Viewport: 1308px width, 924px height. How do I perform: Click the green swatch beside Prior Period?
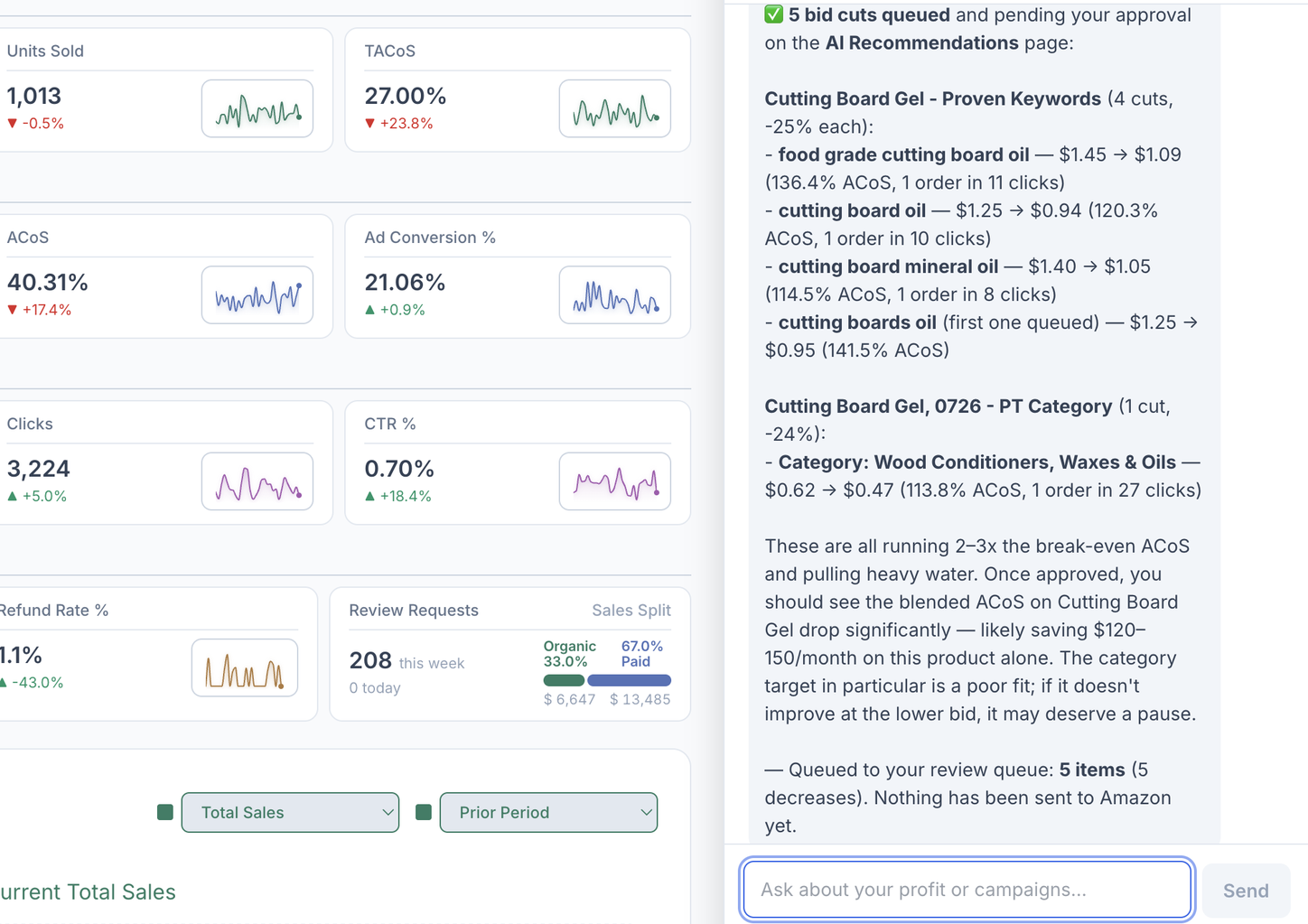pos(424,812)
